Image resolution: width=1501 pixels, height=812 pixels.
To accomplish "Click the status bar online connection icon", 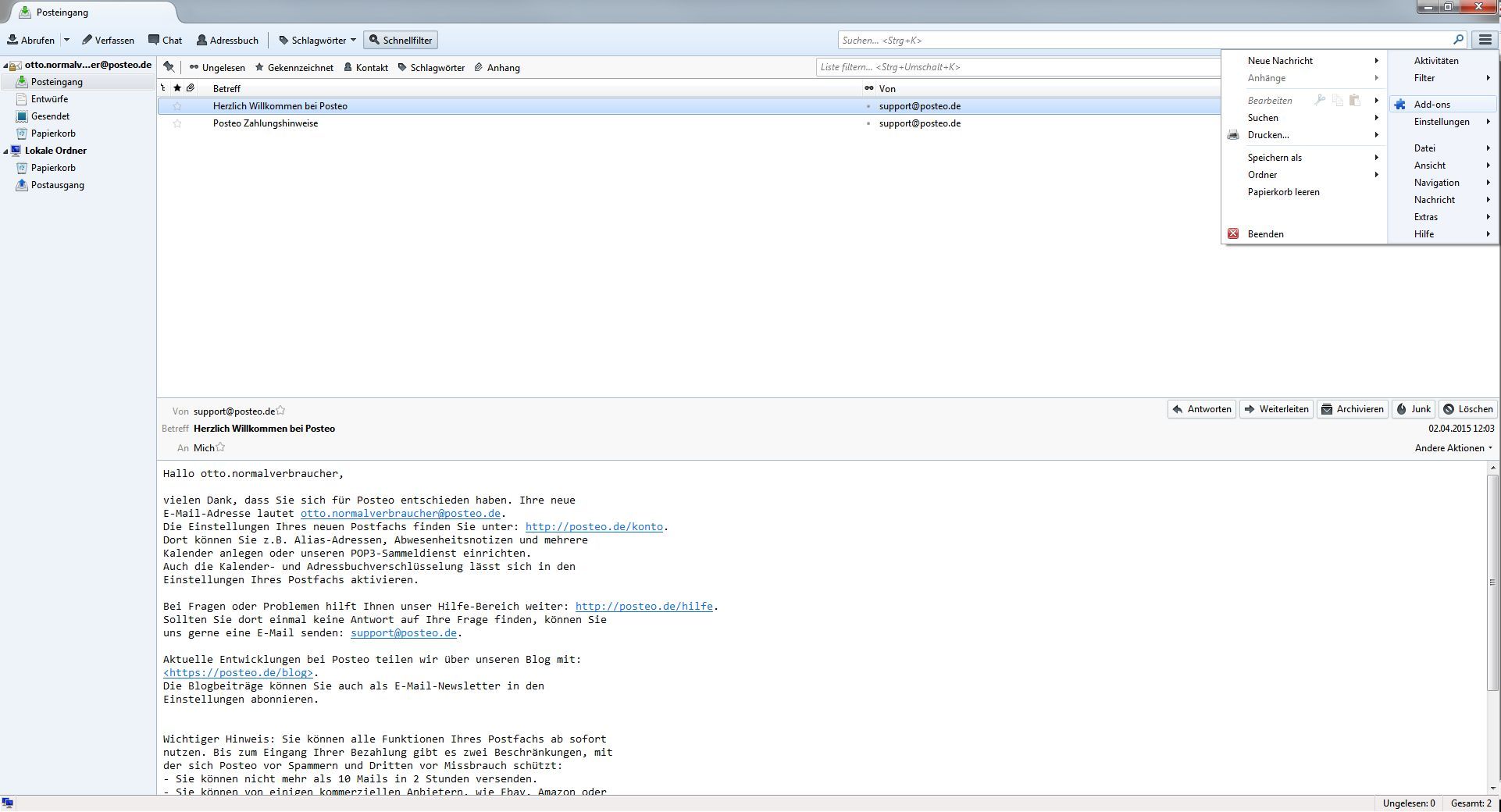I will tap(8, 803).
